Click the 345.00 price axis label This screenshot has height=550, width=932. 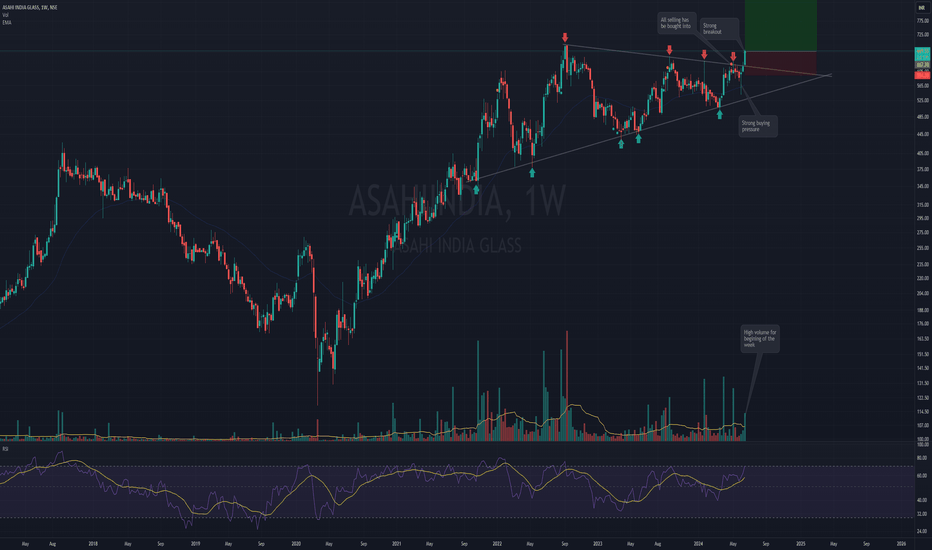click(x=922, y=187)
